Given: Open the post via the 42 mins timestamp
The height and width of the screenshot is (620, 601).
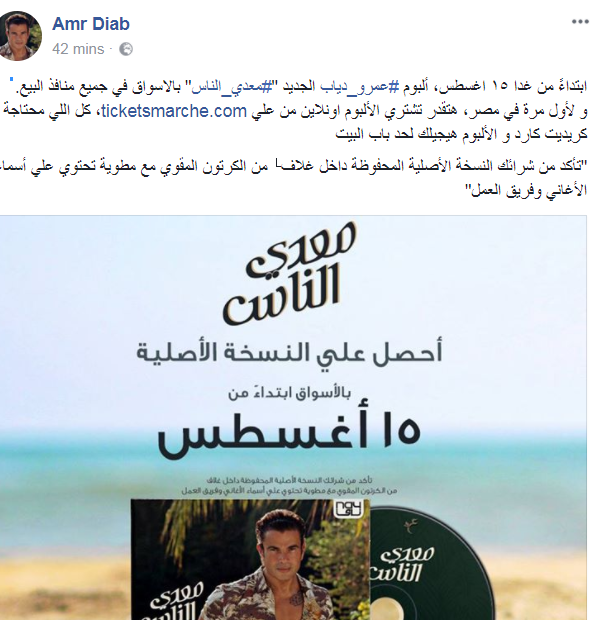Looking at the screenshot, I should click(x=78, y=49).
